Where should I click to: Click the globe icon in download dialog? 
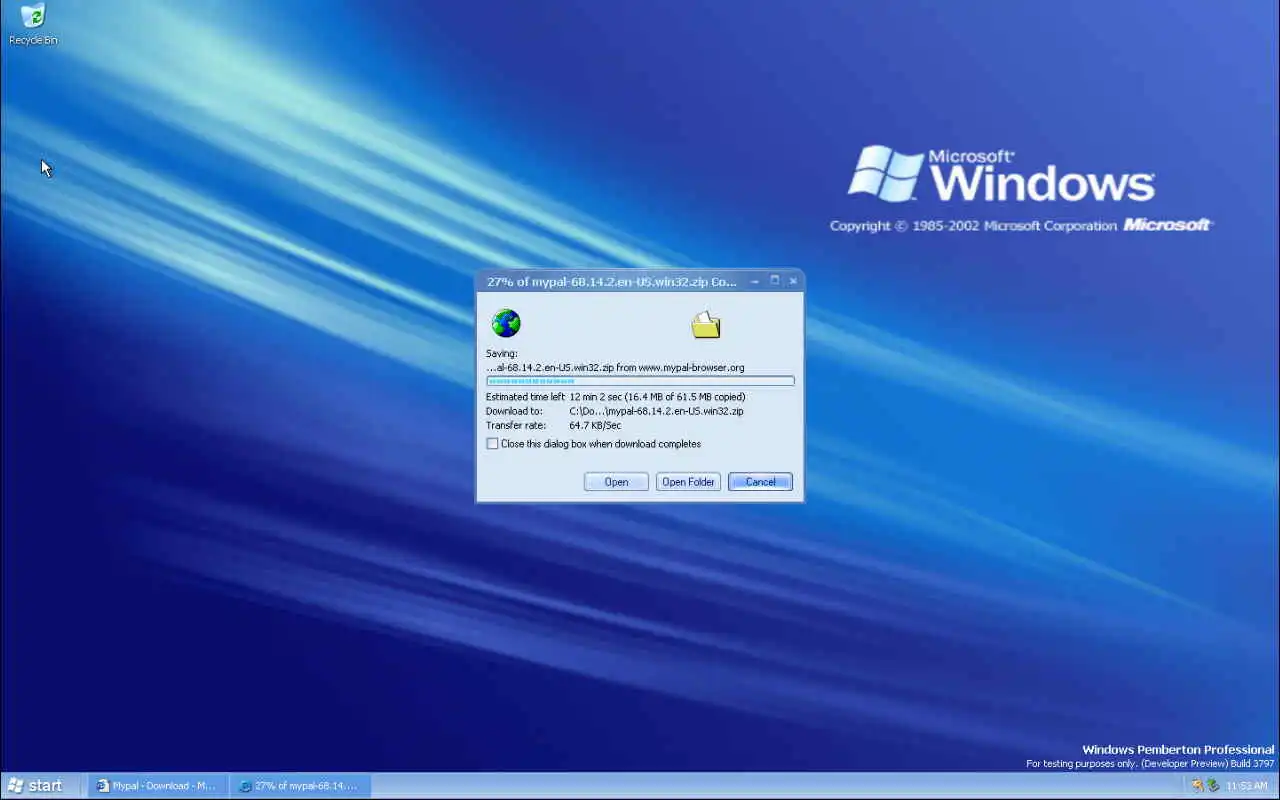pos(506,323)
